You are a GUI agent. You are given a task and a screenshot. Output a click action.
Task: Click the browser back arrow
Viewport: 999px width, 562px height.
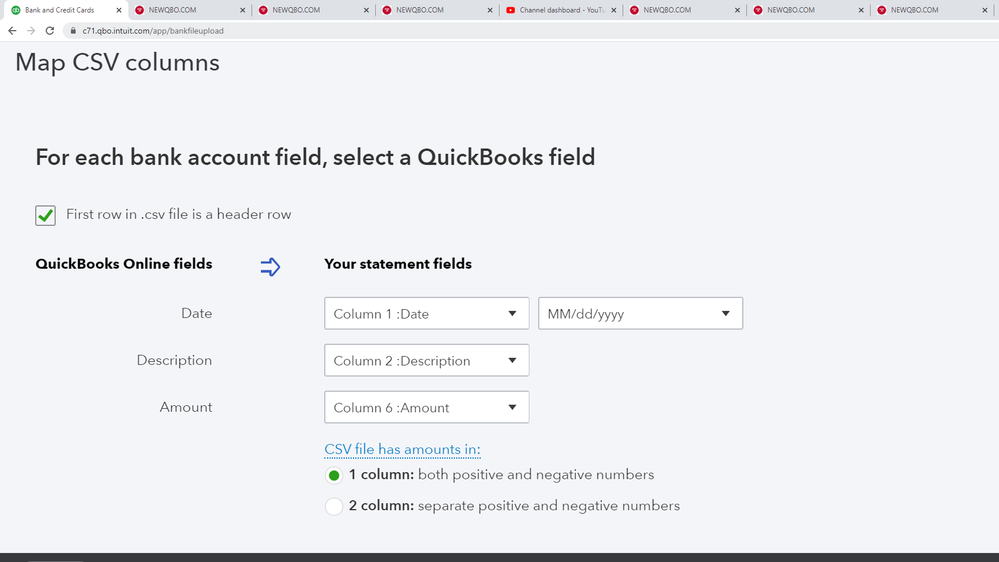point(12,31)
